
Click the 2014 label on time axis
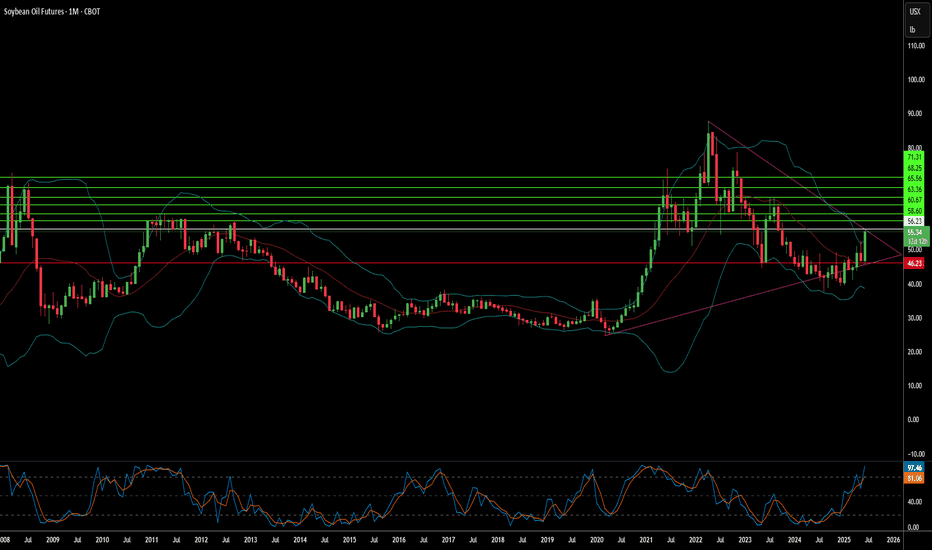pos(300,540)
